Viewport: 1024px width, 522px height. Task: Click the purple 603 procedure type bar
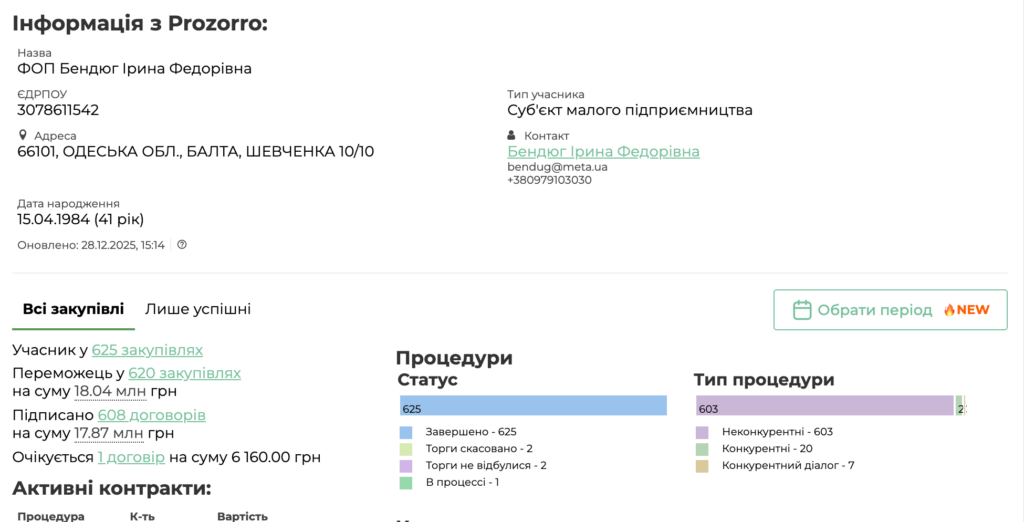pyautogui.click(x=825, y=405)
